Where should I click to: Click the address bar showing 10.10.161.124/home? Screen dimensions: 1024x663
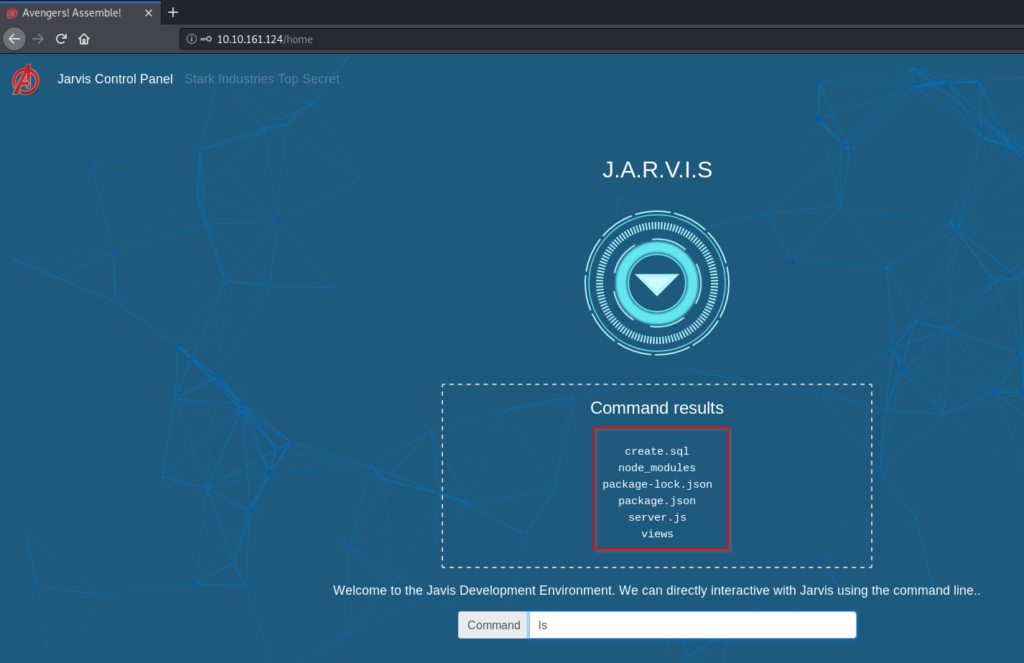[600, 39]
